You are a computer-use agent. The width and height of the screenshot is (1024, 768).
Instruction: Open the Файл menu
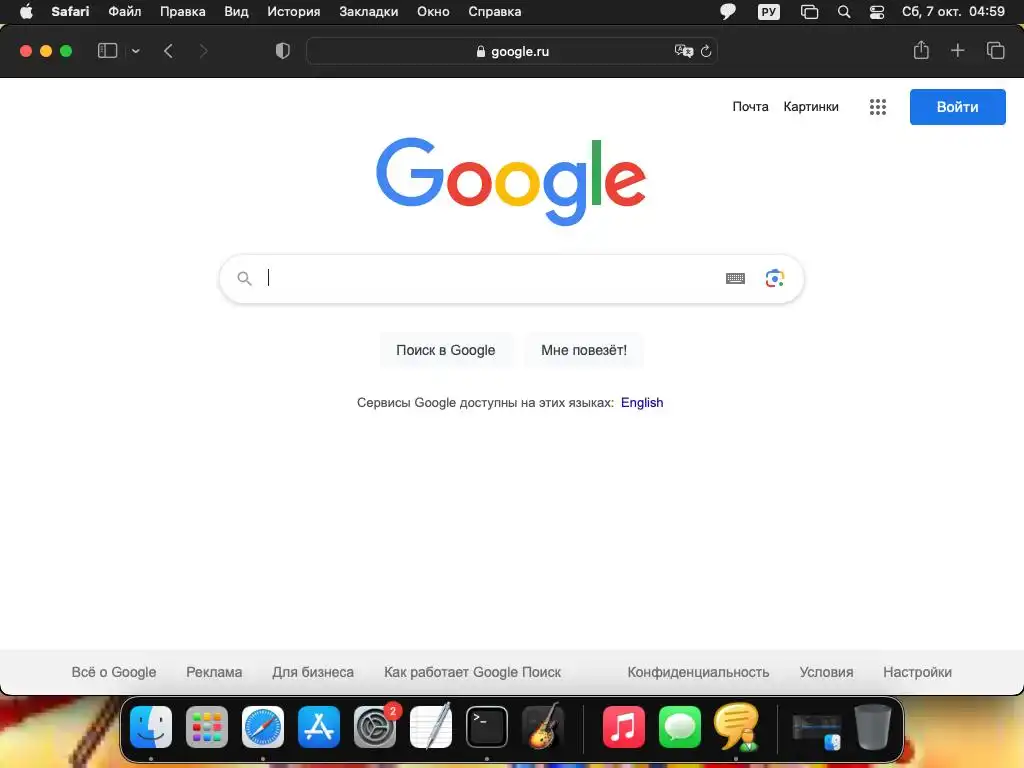pos(124,12)
